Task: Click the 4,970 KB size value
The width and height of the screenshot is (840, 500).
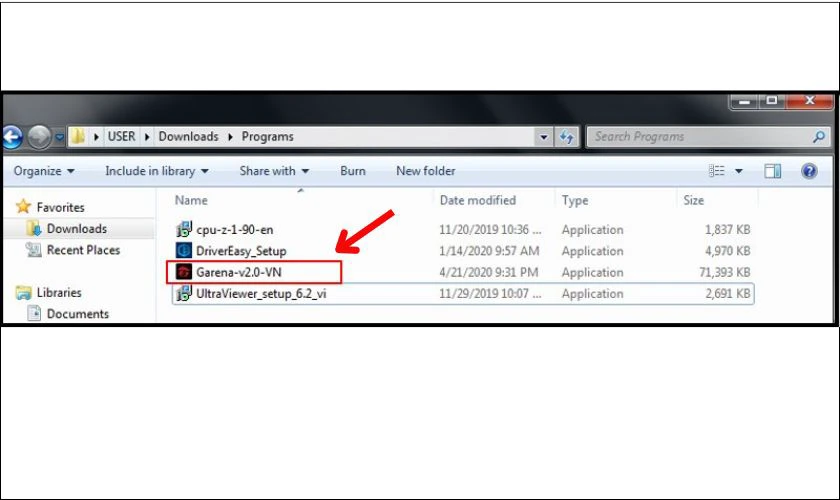Action: click(x=727, y=251)
